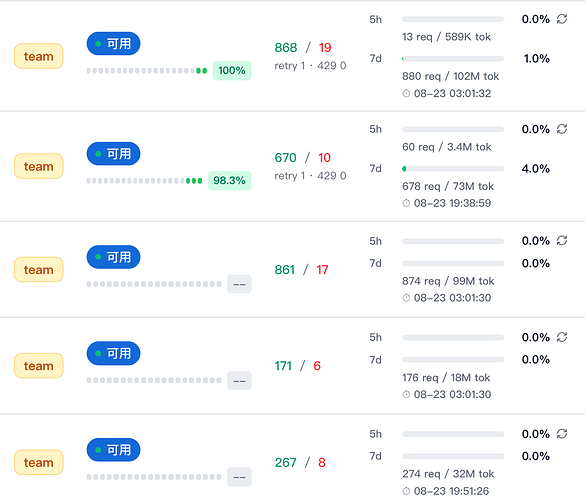
Task: Click clock icon beside 08-23 19:51:26
Action: 406,491
